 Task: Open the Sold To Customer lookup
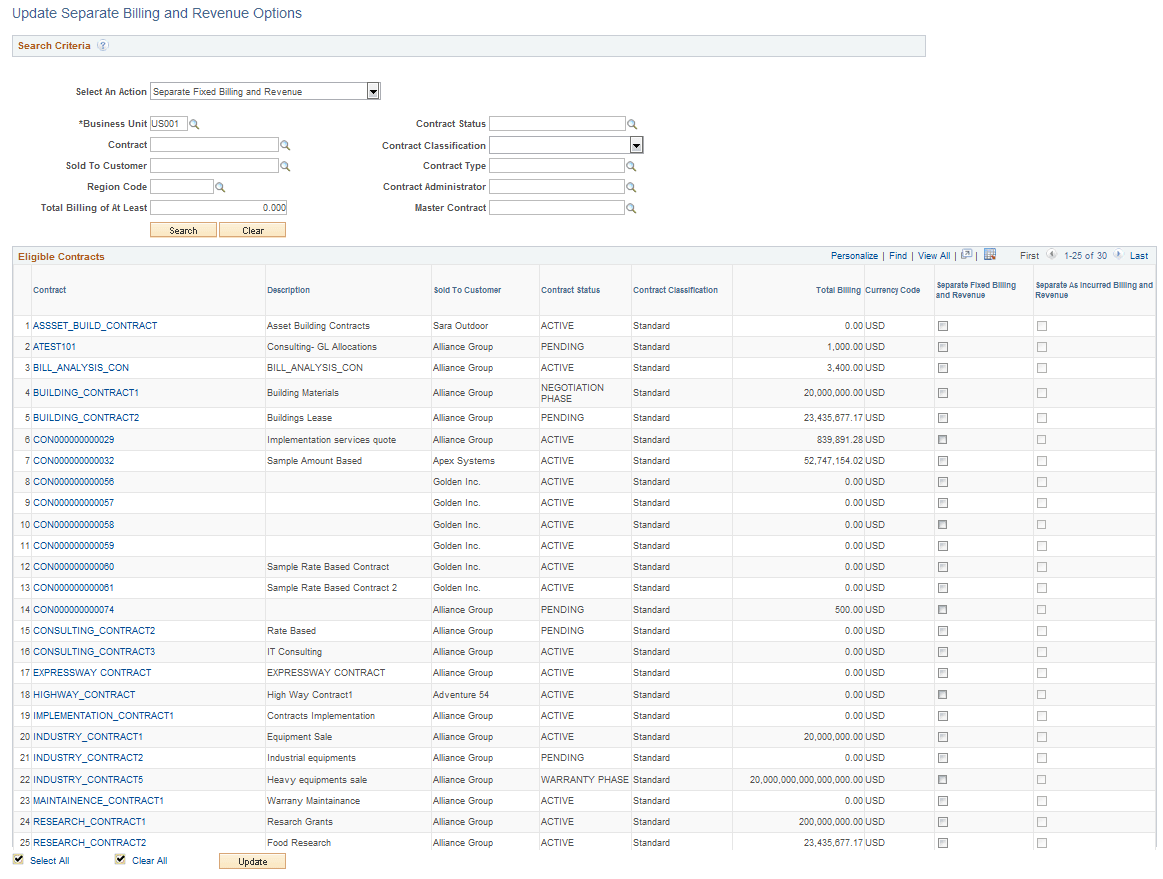[285, 165]
